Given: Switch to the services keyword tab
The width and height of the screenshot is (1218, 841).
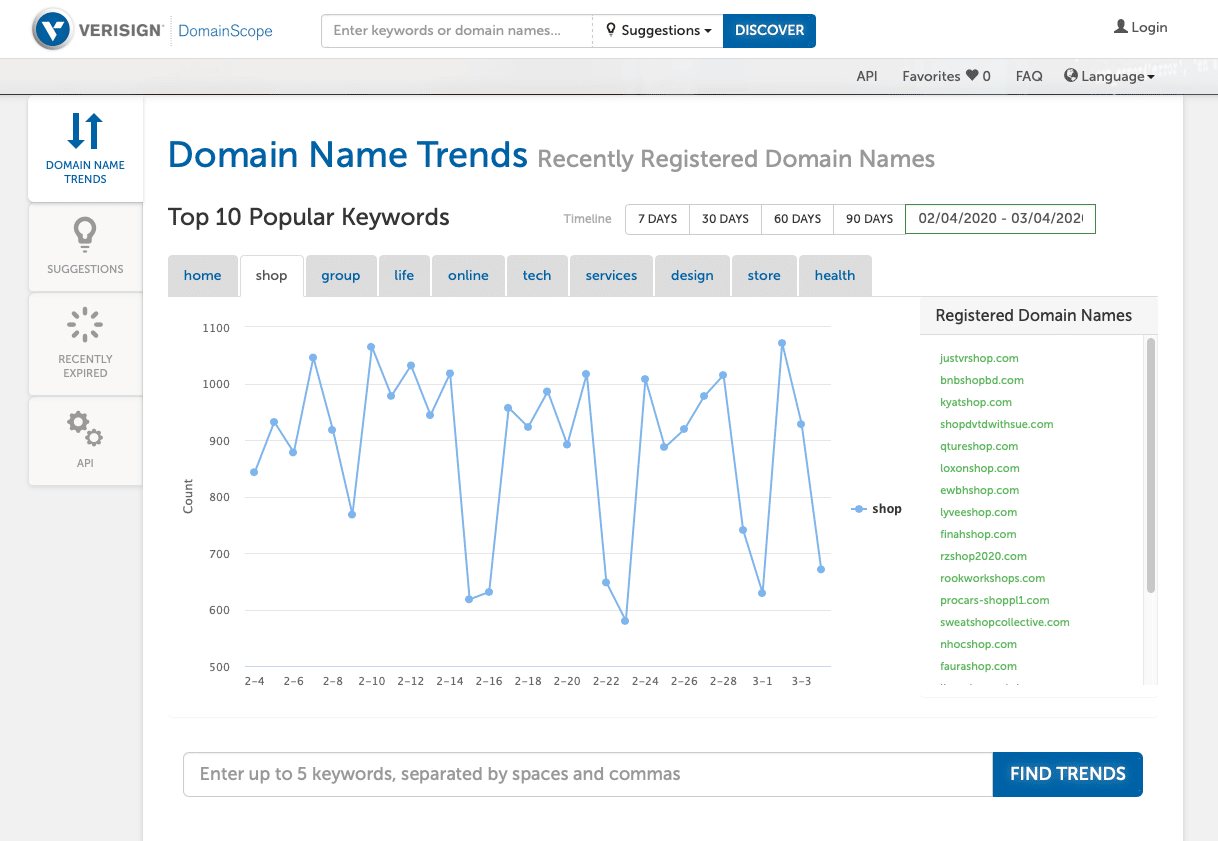Looking at the screenshot, I should 611,276.
